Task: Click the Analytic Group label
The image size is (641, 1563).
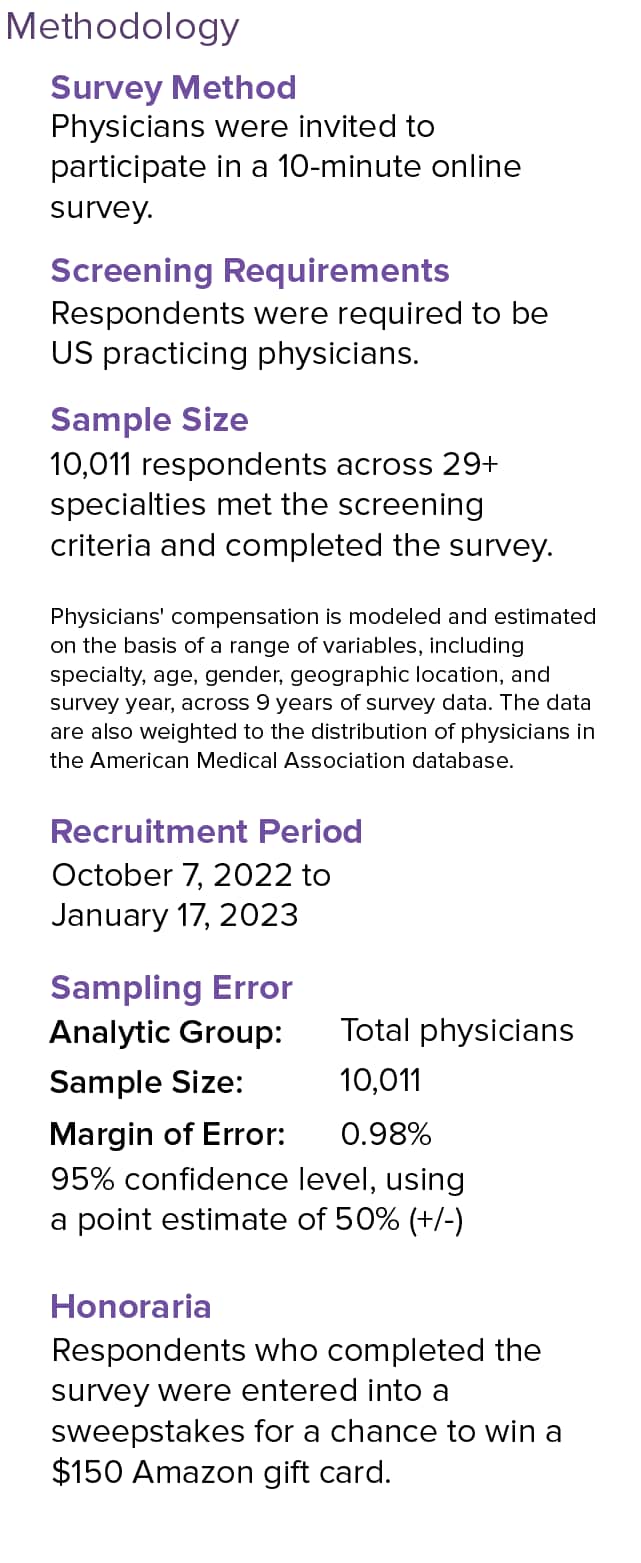Action: [x=166, y=1032]
